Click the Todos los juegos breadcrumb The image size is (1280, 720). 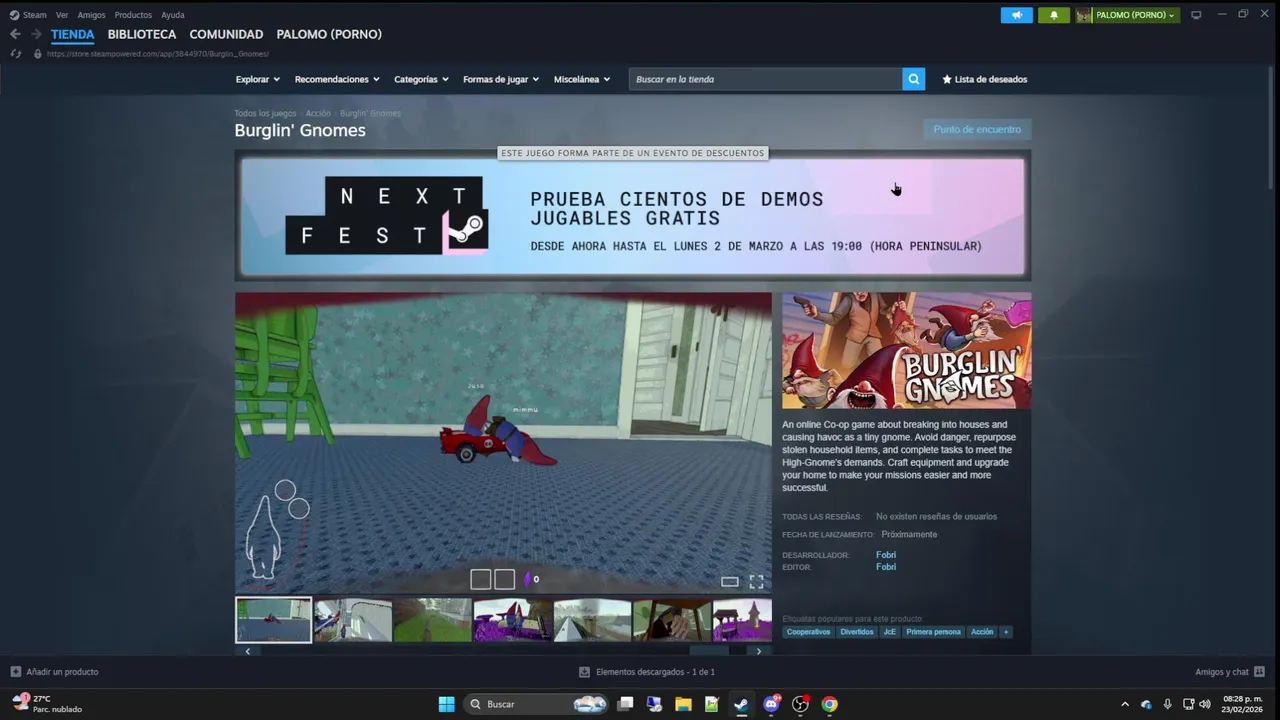(x=265, y=113)
